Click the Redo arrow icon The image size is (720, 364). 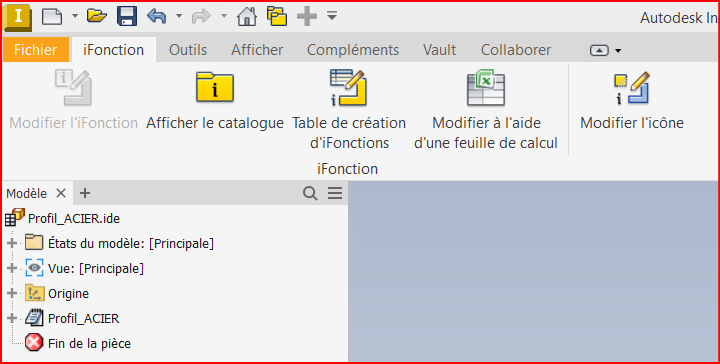tap(201, 17)
